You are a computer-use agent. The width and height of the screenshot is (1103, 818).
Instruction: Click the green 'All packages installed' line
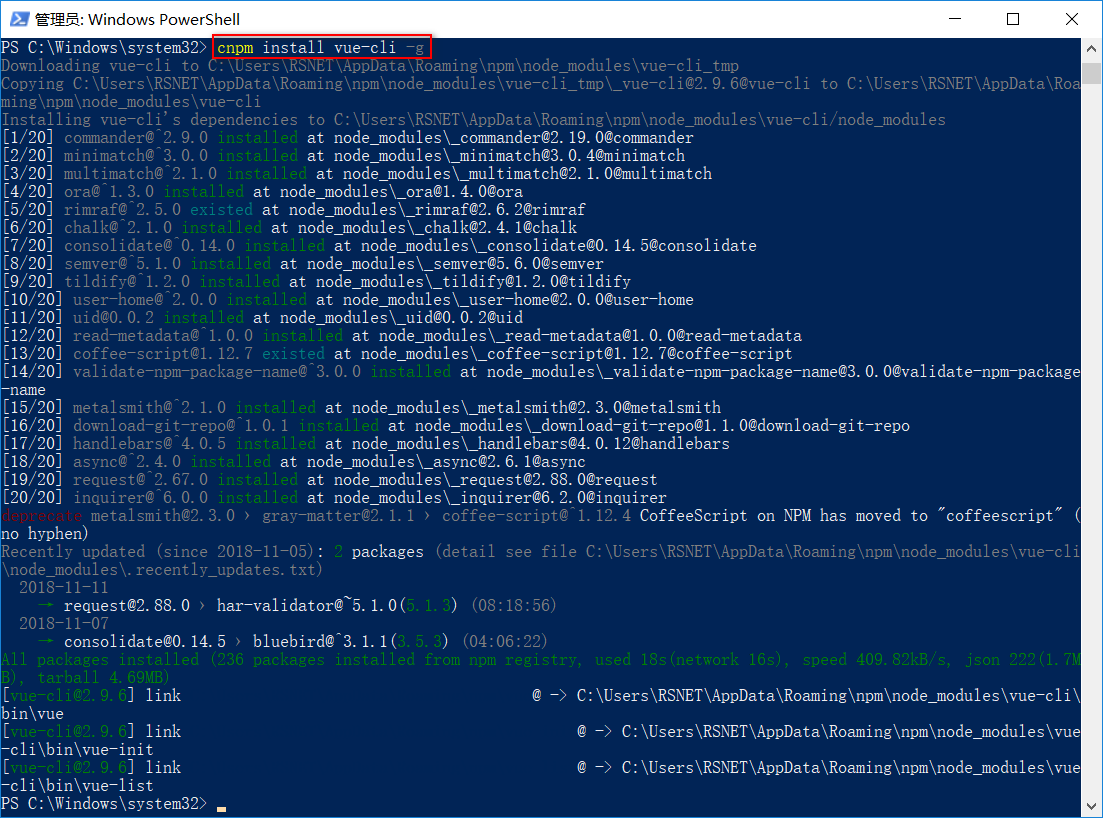(x=541, y=668)
